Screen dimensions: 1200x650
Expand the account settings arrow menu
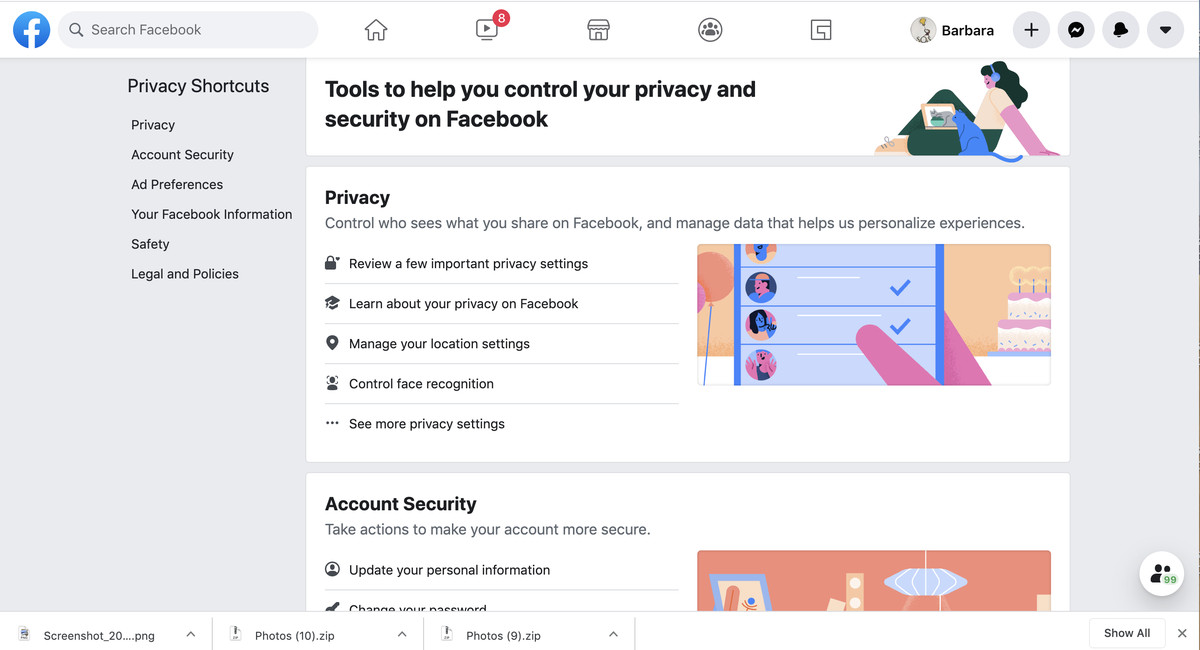pos(1165,30)
